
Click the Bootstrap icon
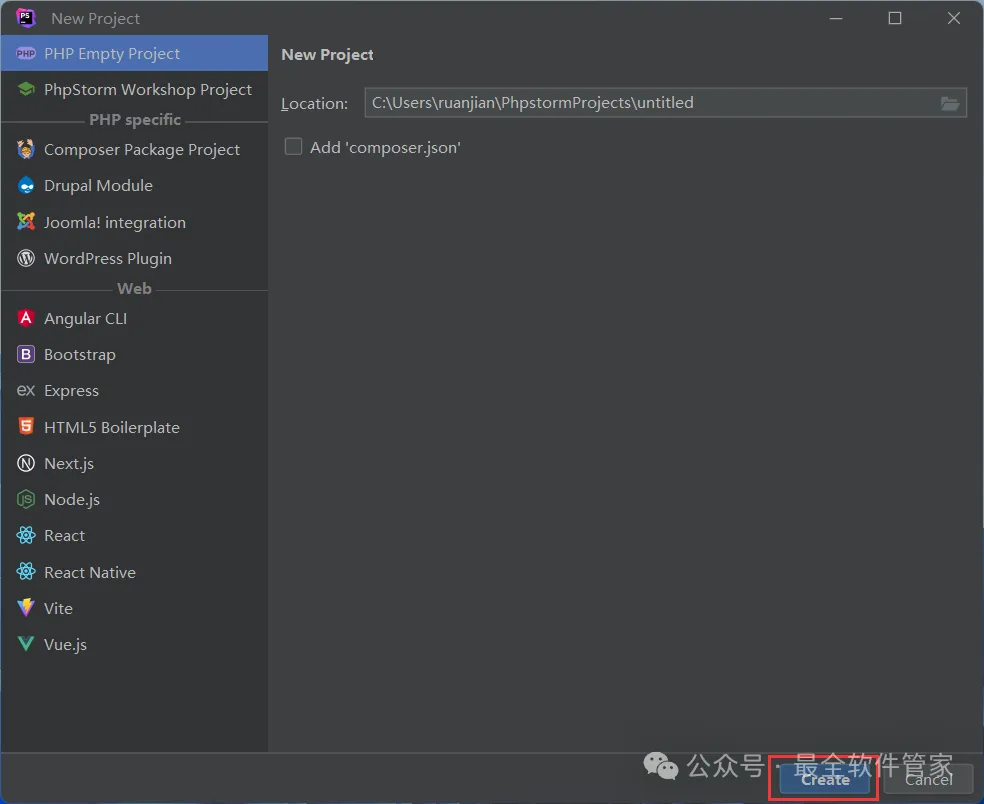pos(26,355)
